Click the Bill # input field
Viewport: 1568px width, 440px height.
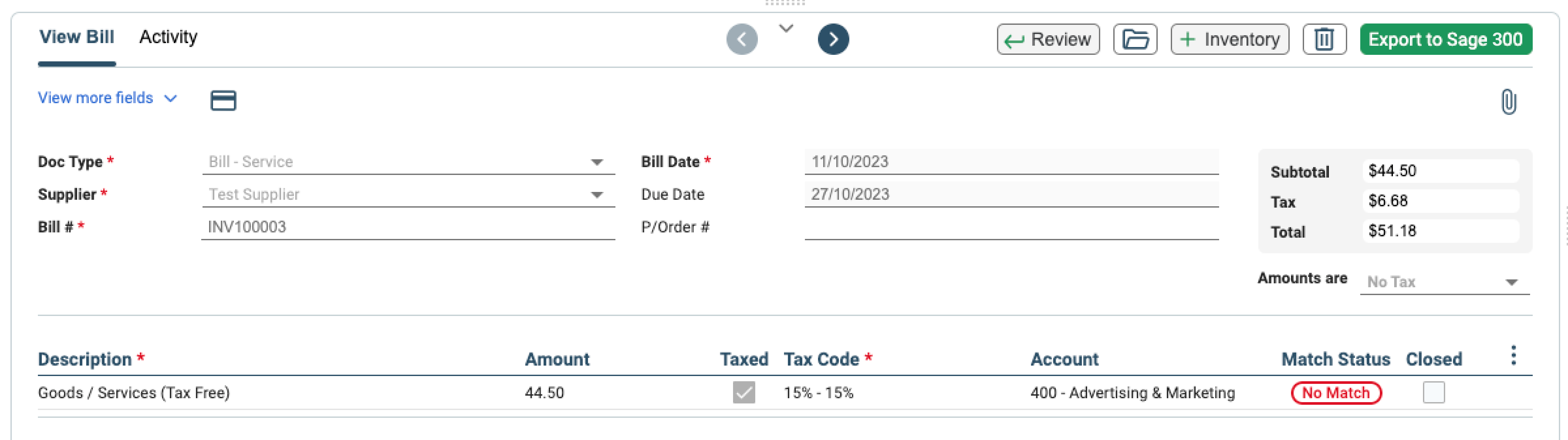tap(408, 227)
